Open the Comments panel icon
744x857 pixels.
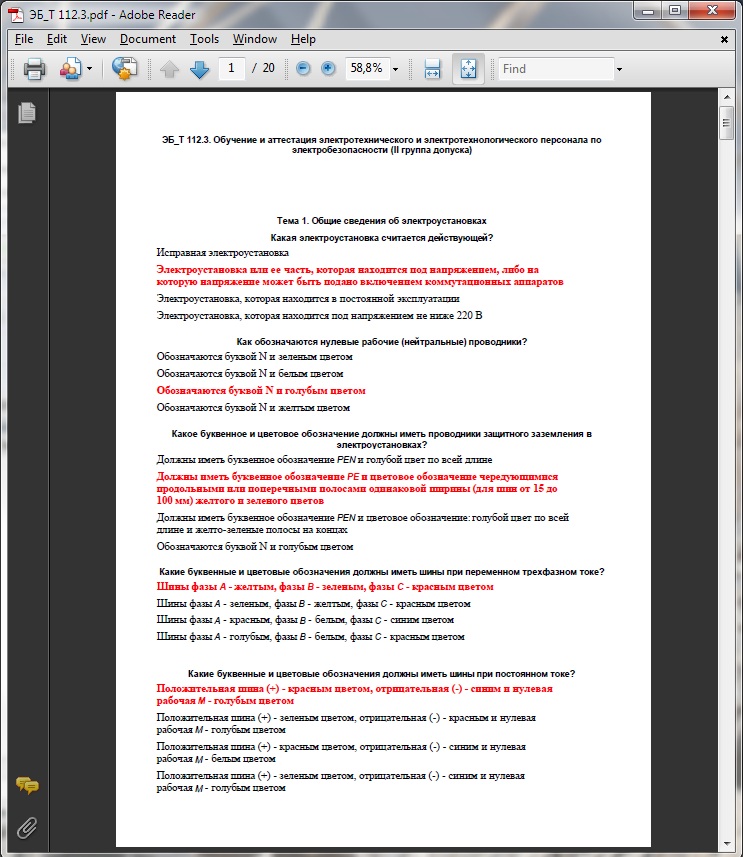[x=27, y=786]
